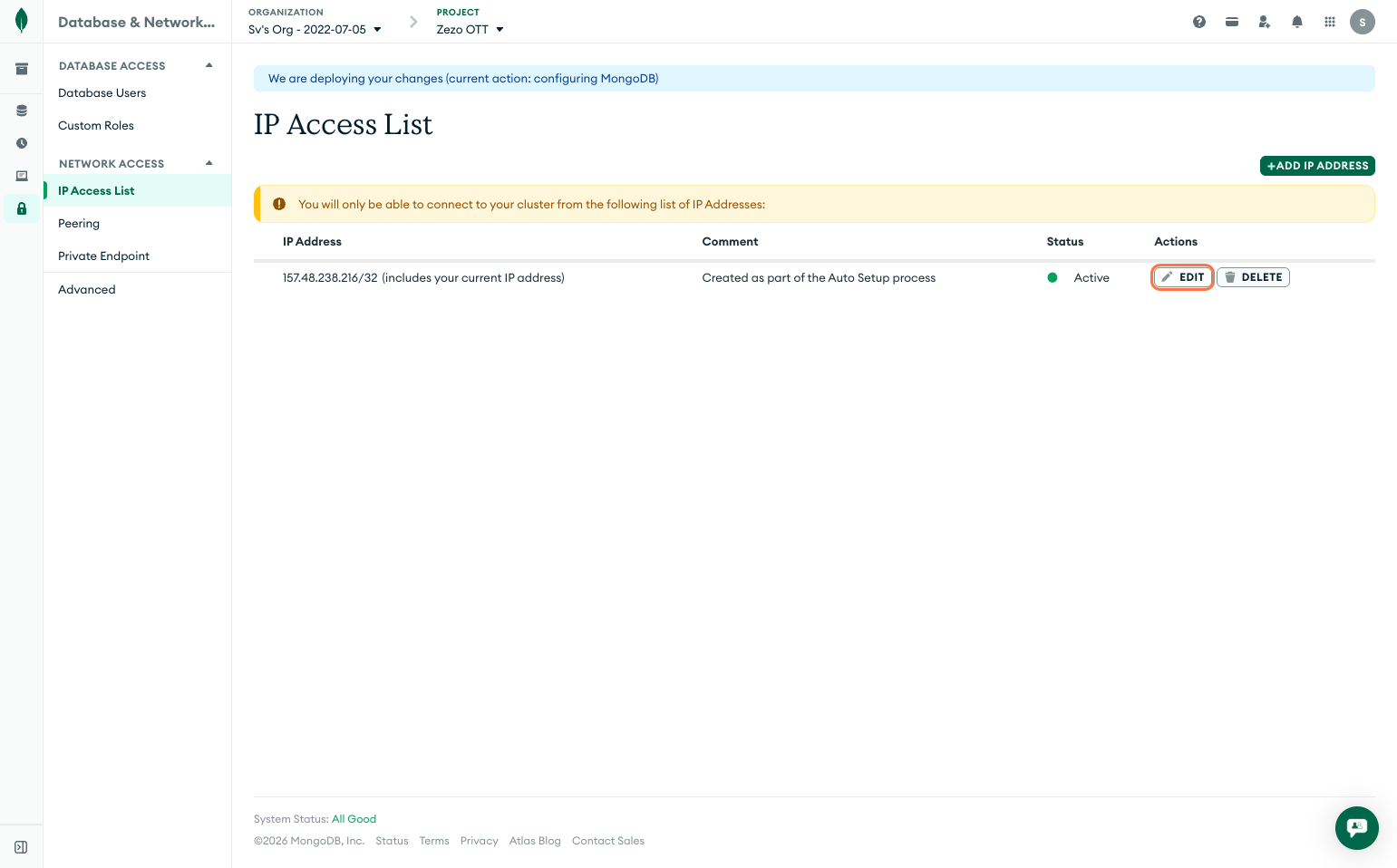
Task: Click the lock security icon in sidebar
Action: 22,208
